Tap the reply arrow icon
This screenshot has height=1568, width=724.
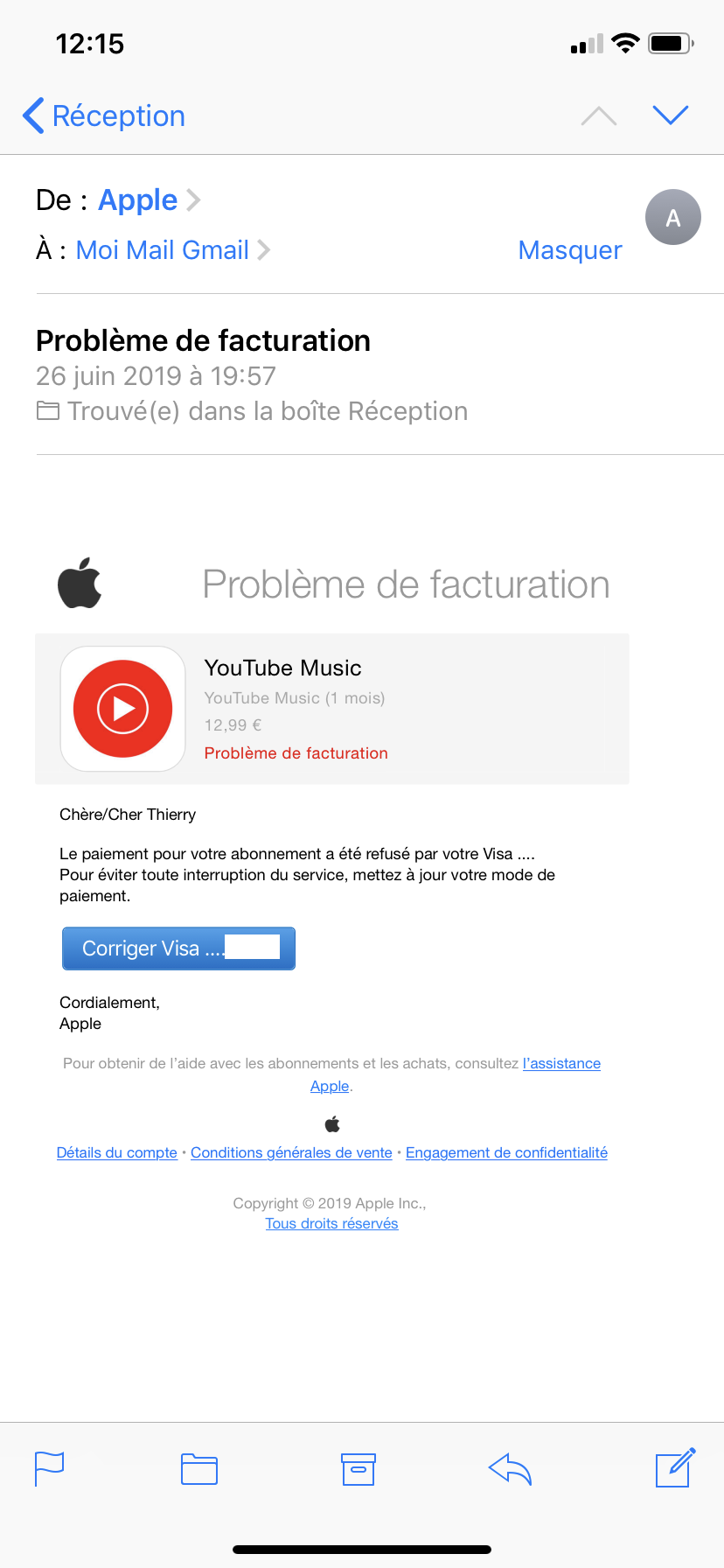point(511,1469)
